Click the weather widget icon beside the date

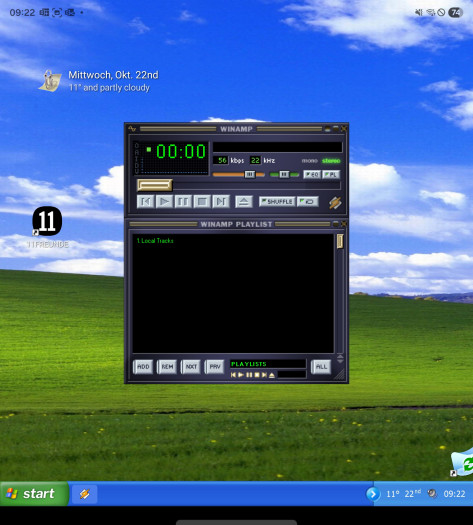pyautogui.click(x=50, y=81)
